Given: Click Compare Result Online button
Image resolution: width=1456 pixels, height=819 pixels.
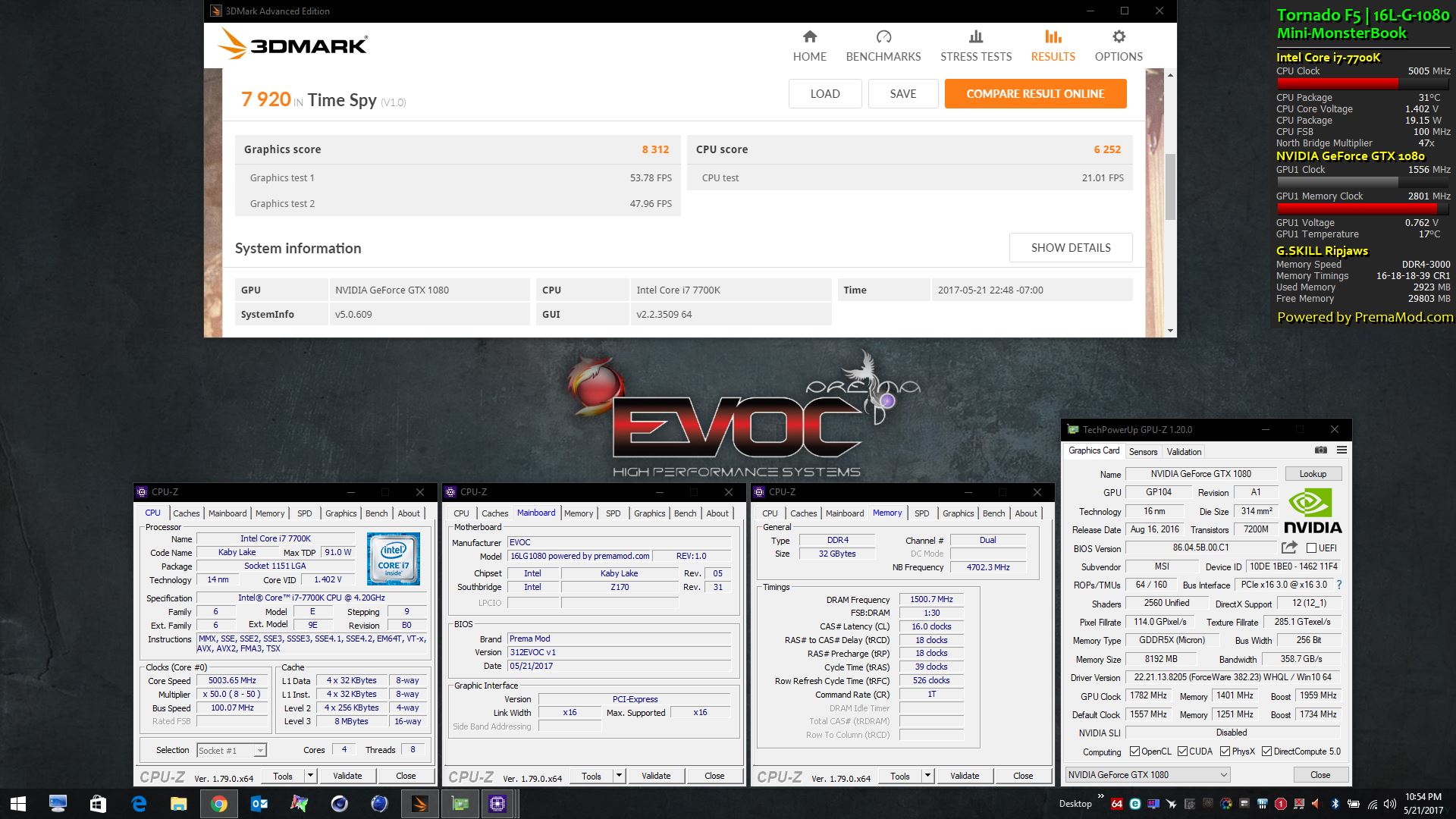Looking at the screenshot, I should [1035, 94].
